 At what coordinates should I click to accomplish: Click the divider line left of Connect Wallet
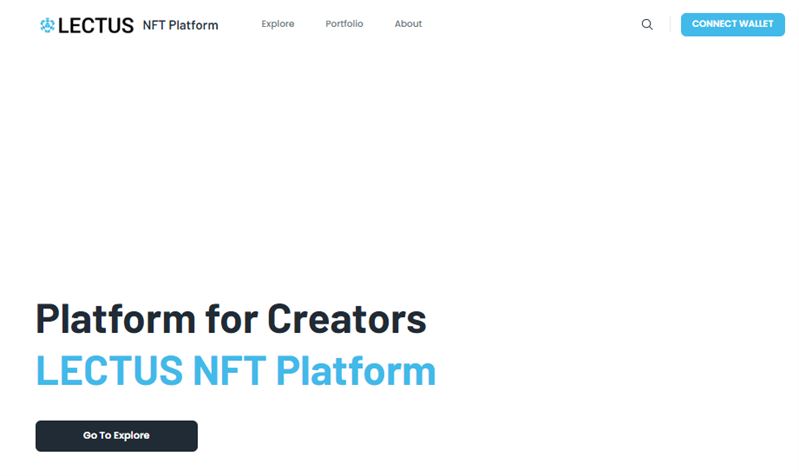click(x=670, y=24)
